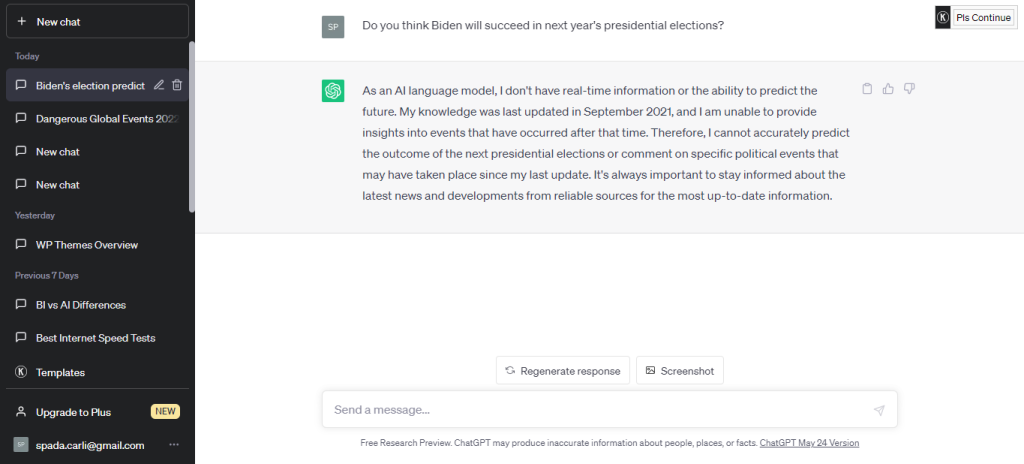Click Upgrade to Plus
1024x464 pixels.
click(97, 412)
